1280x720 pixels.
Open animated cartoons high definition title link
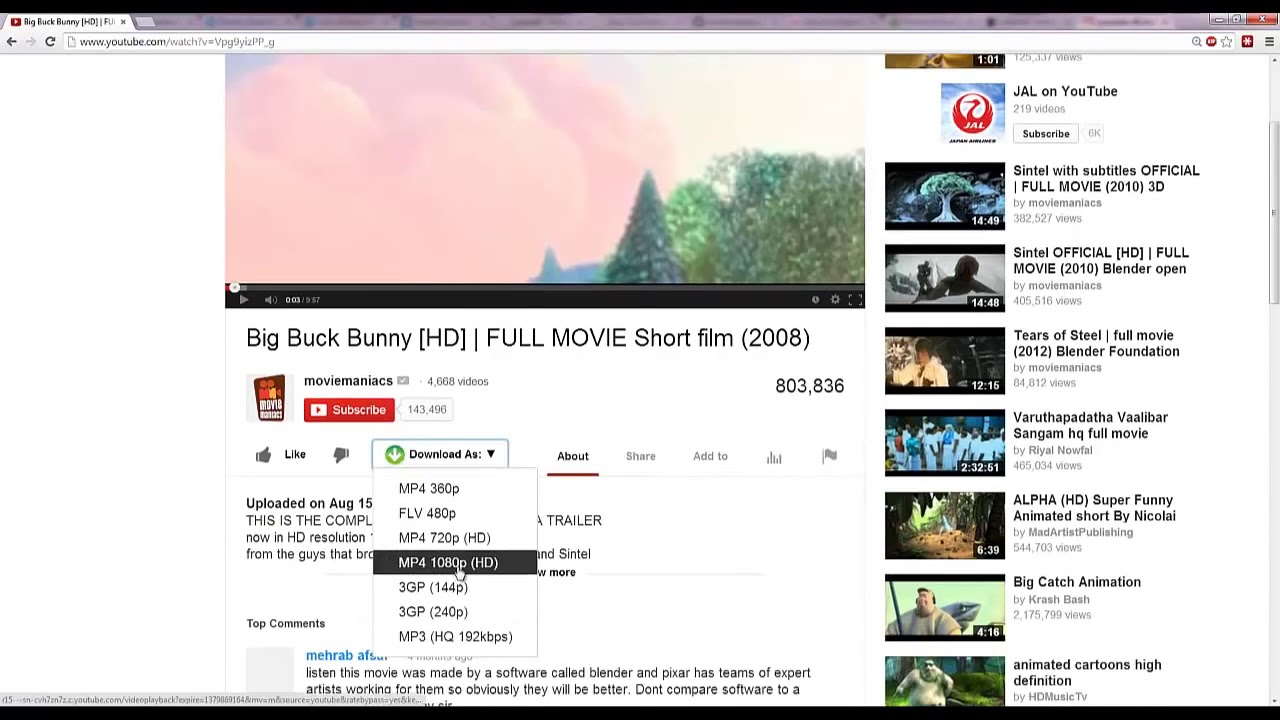coord(1087,672)
